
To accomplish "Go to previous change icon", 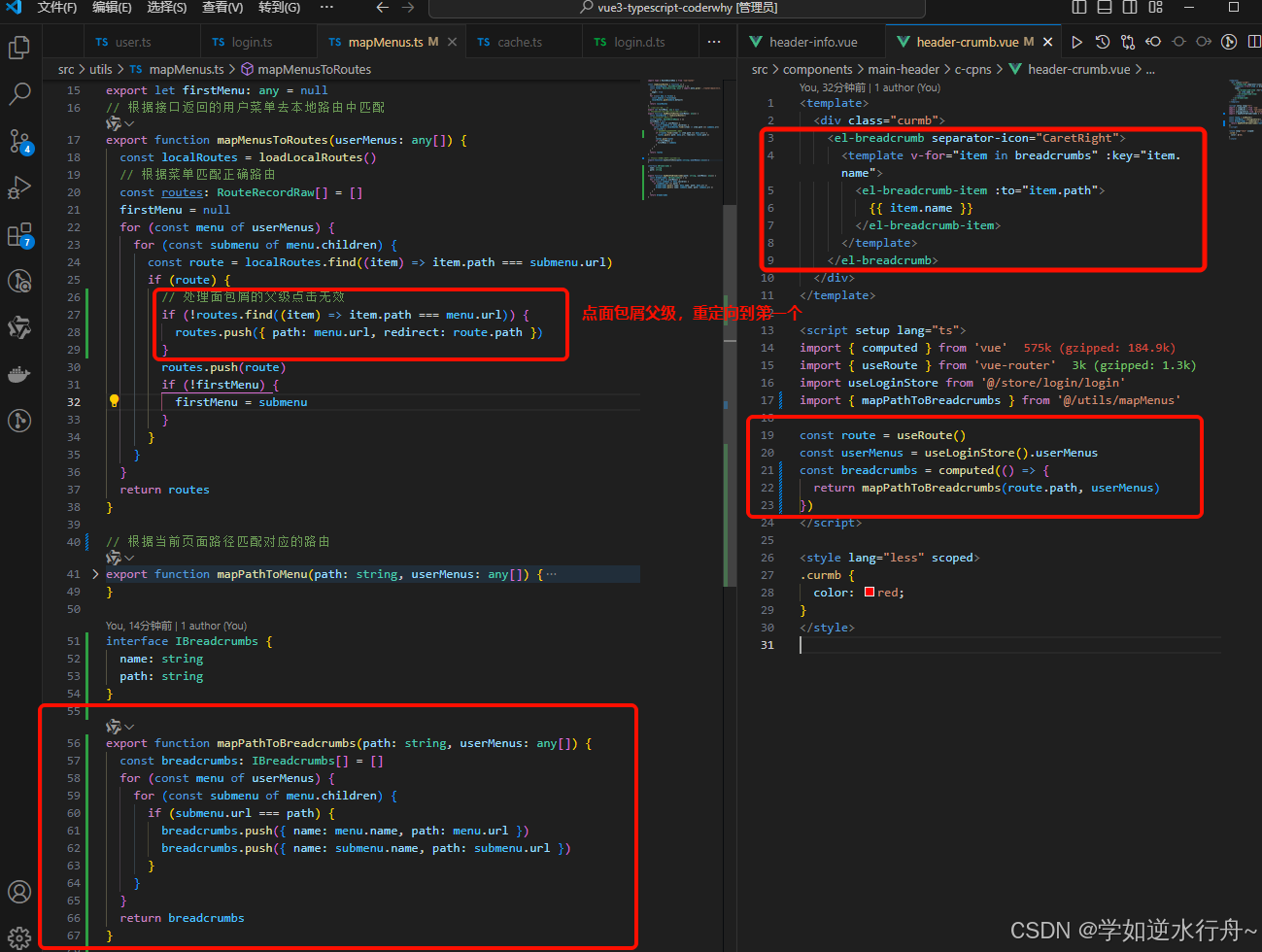I will (x=1153, y=42).
